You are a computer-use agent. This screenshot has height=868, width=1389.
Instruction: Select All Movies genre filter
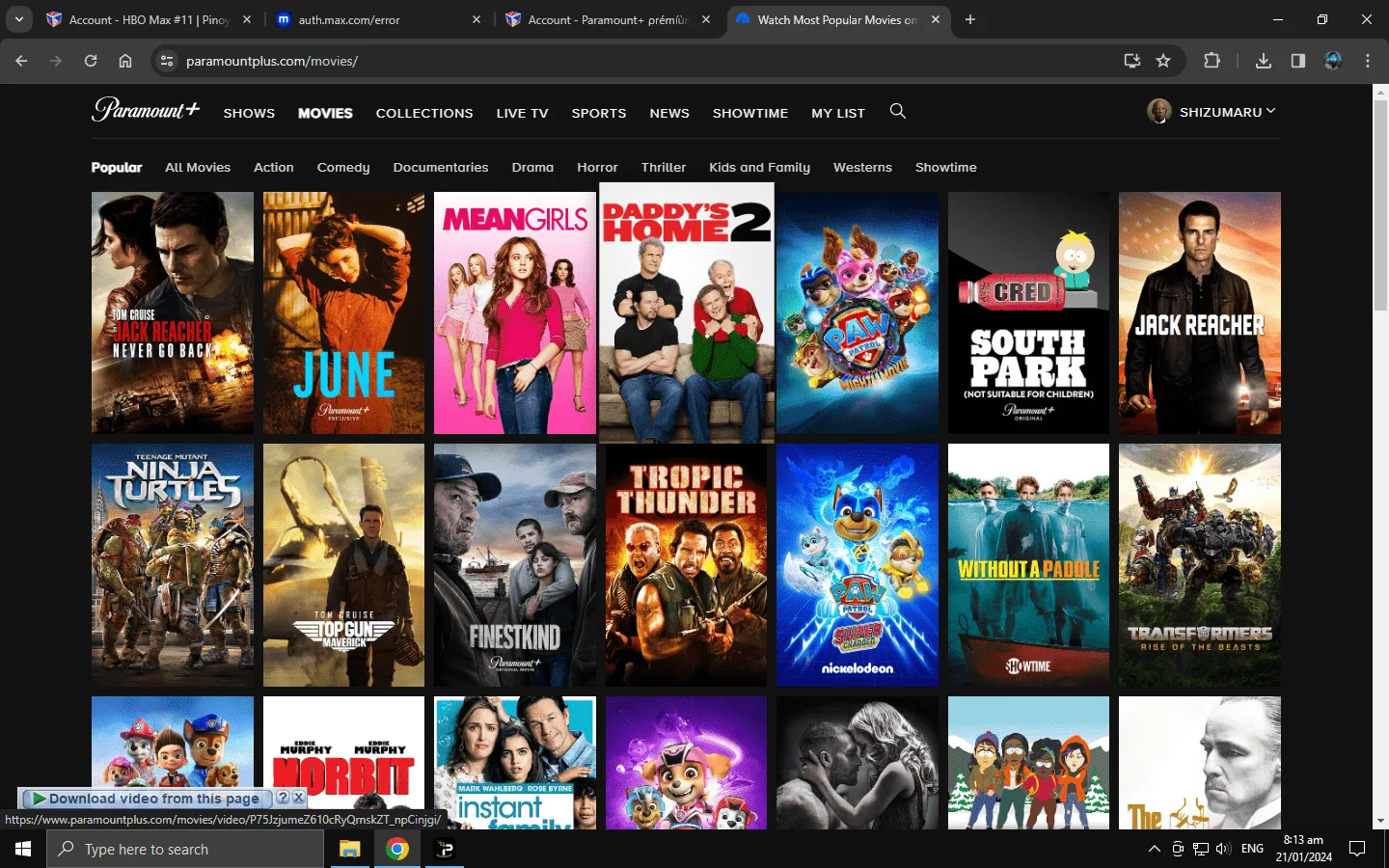(198, 167)
